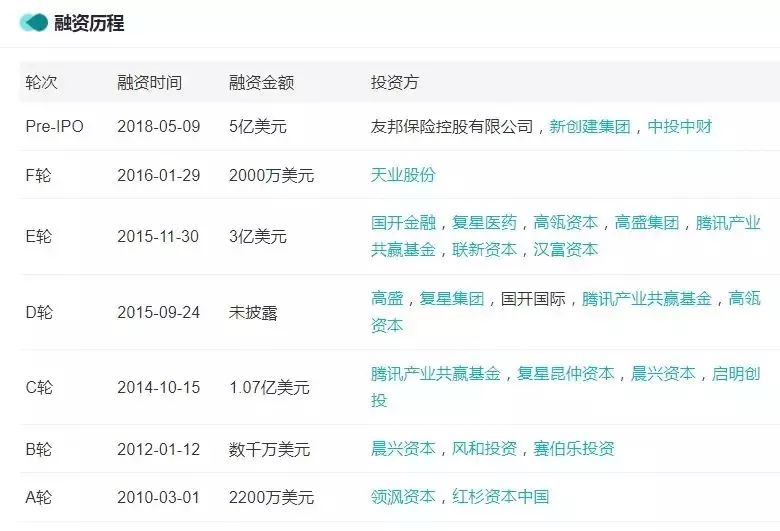Select the F轮 round cell
Image resolution: width=780 pixels, height=531 pixels.
(38, 175)
